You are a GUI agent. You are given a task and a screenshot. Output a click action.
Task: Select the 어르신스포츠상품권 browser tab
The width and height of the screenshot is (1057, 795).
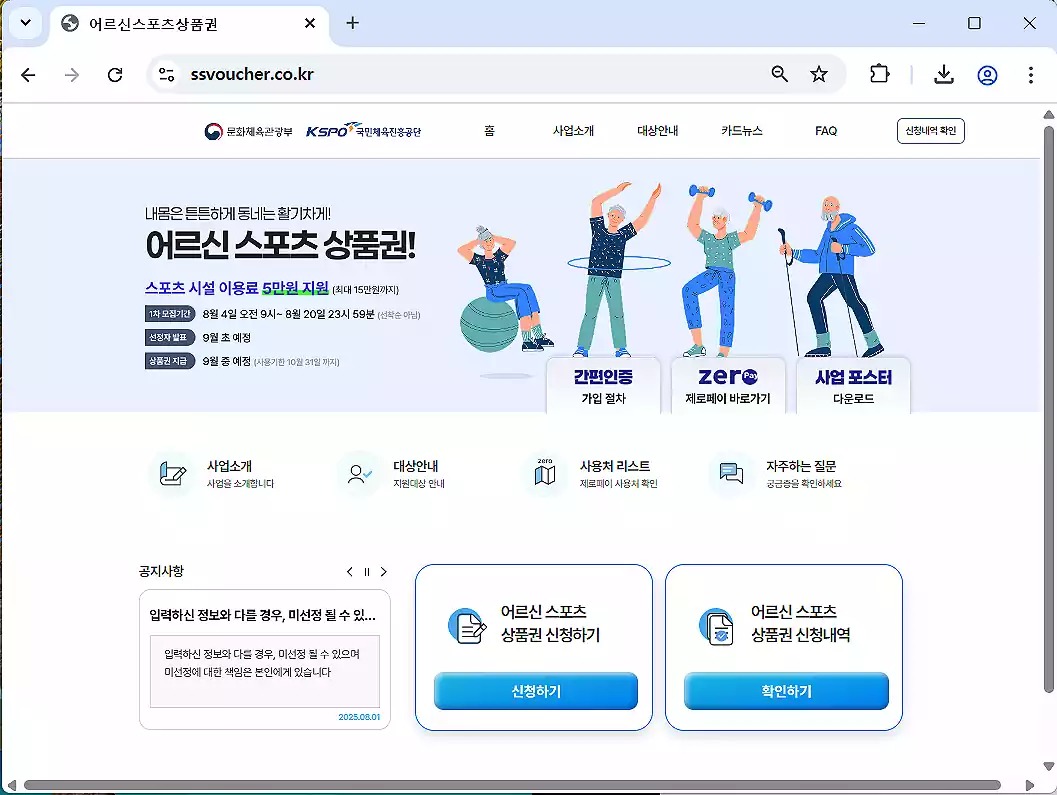[x=160, y=23]
